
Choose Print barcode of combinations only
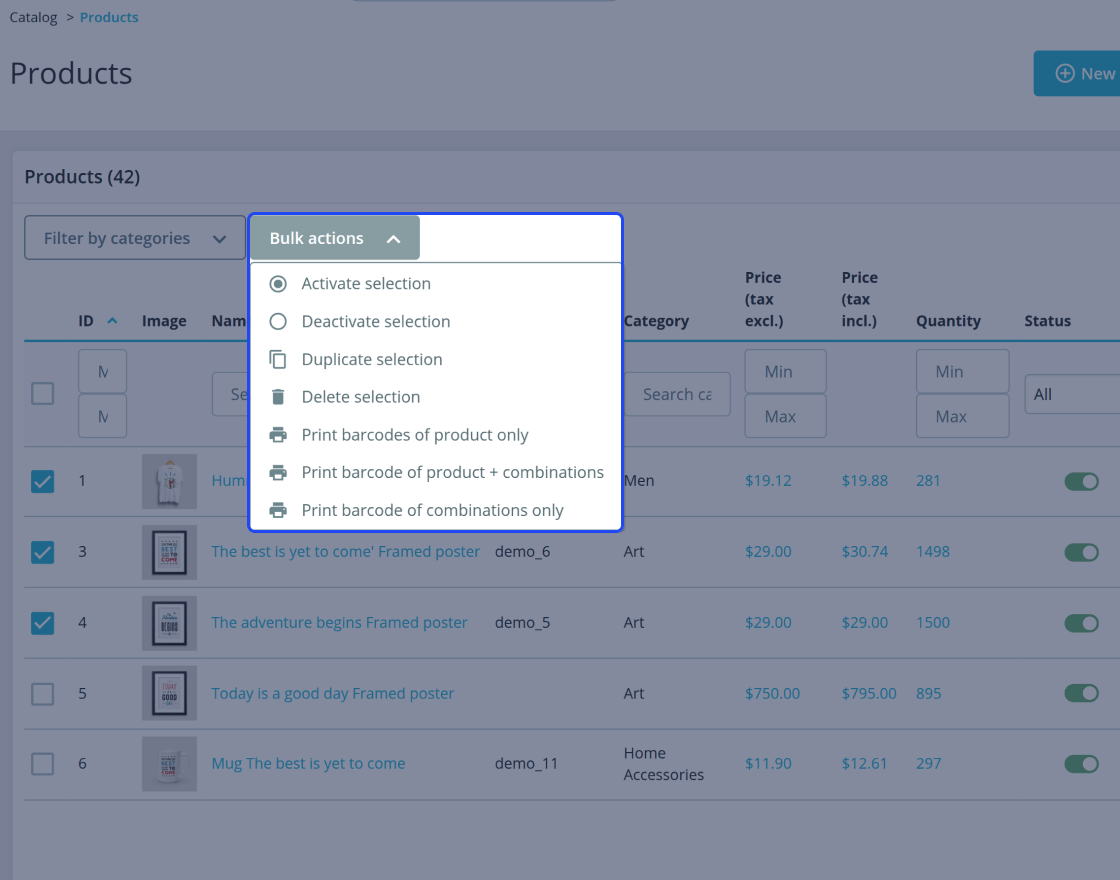[433, 511]
